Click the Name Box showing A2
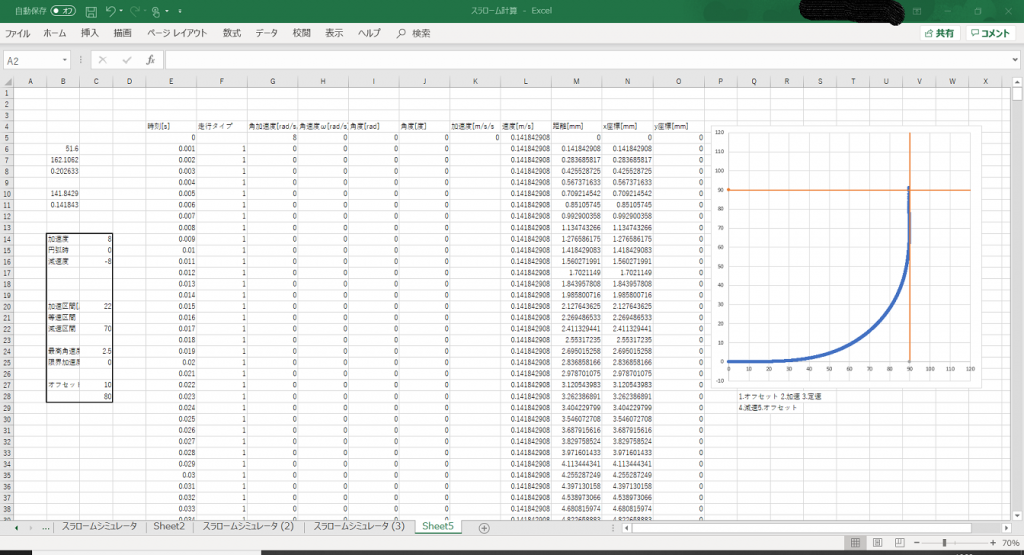 31,61
